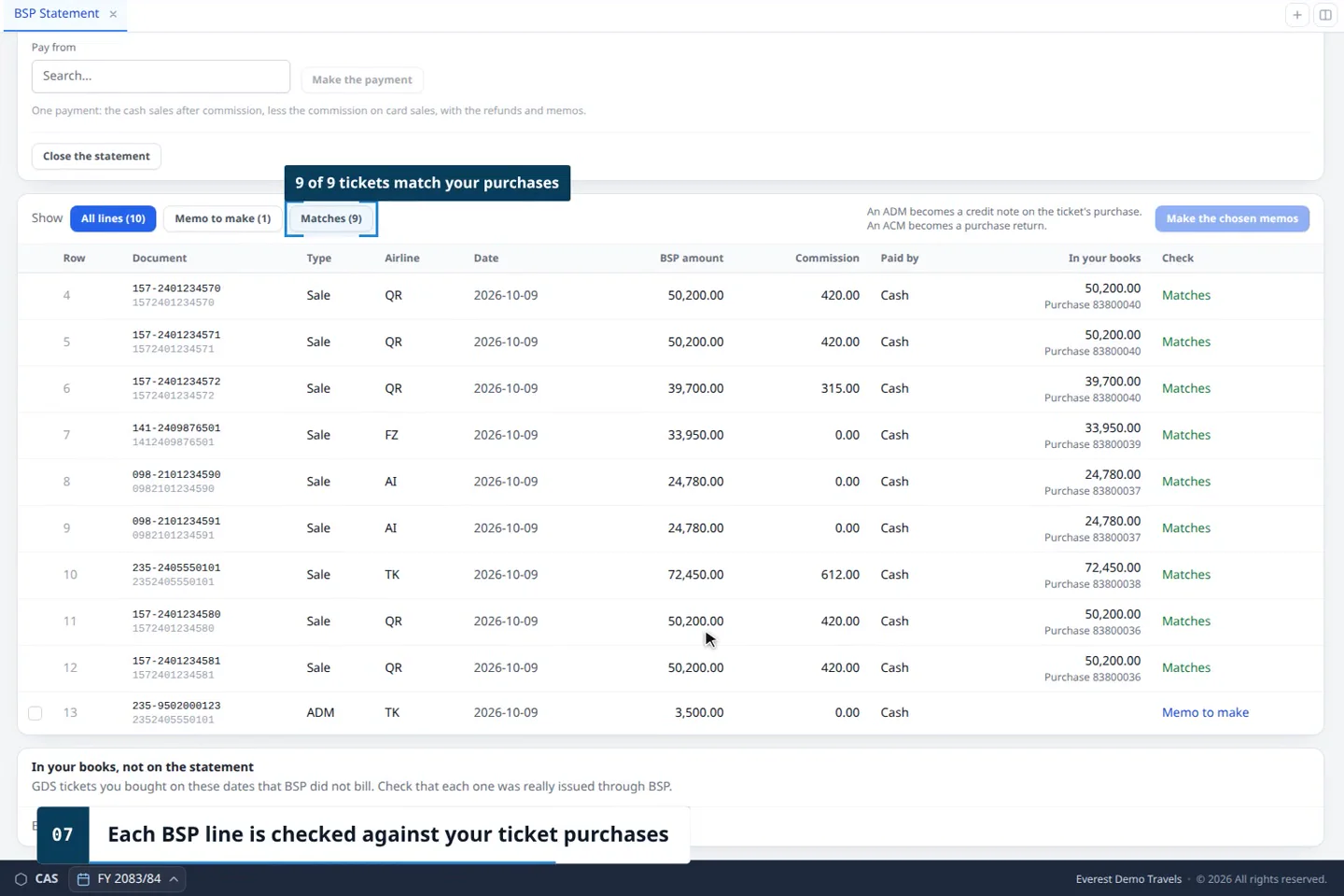Viewport: 1344px width, 896px height.
Task: Click the Commission column header
Action: [827, 259]
